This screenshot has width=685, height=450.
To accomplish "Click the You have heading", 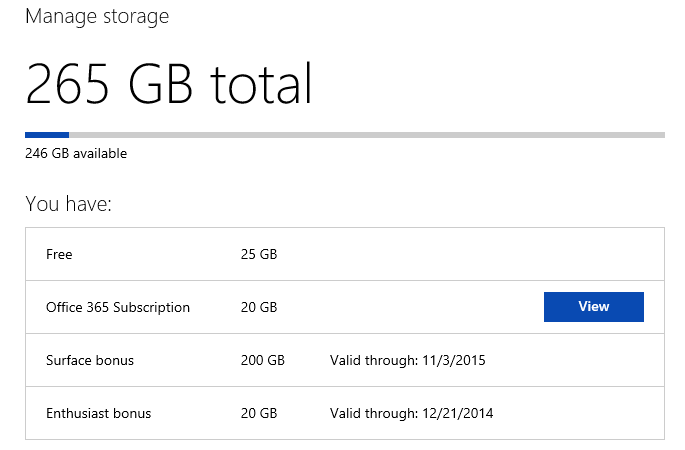I will click(x=68, y=204).
